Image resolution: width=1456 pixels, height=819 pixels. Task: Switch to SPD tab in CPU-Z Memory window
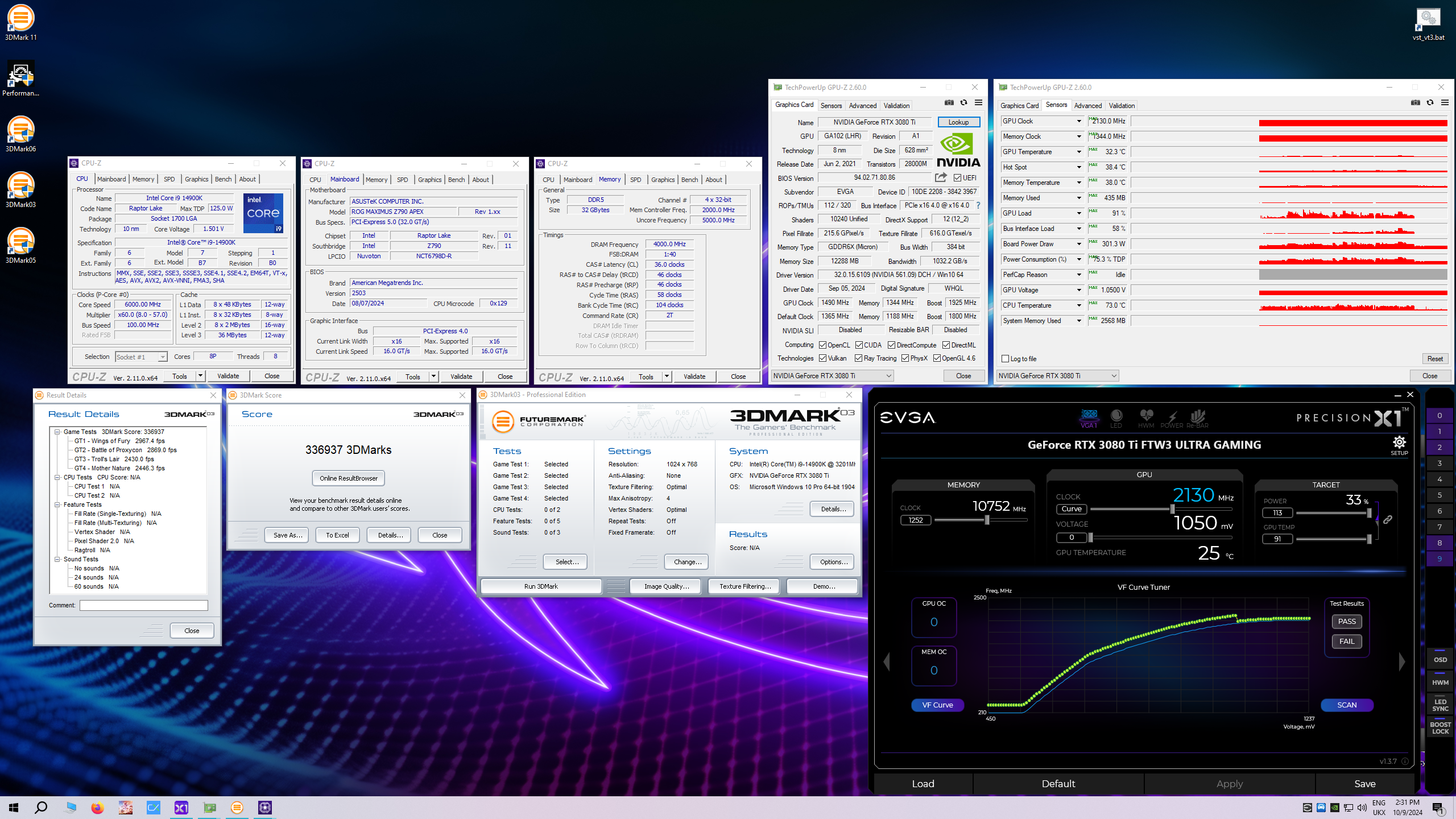pos(635,180)
